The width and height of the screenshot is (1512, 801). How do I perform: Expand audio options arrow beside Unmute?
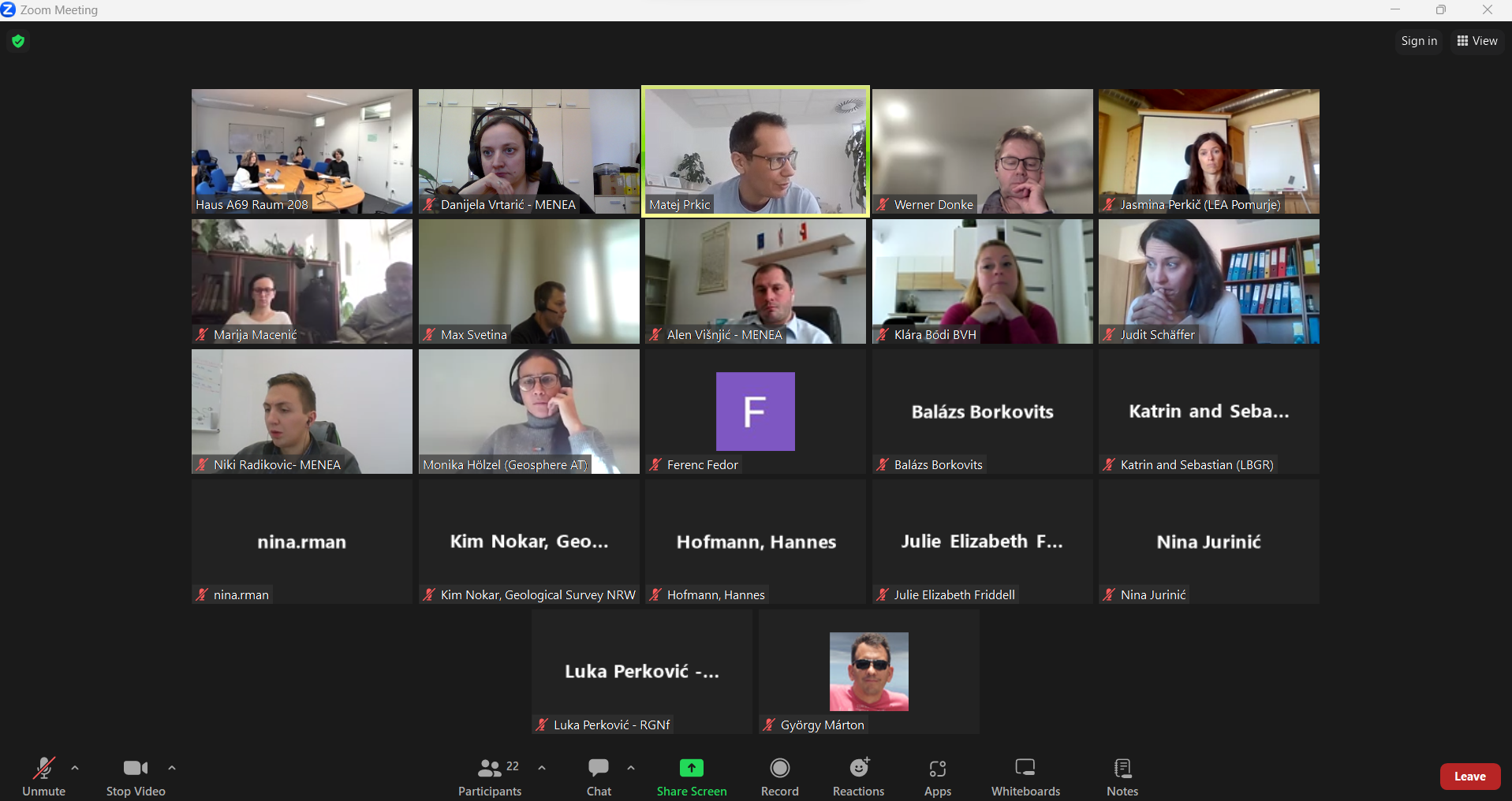coord(75,767)
